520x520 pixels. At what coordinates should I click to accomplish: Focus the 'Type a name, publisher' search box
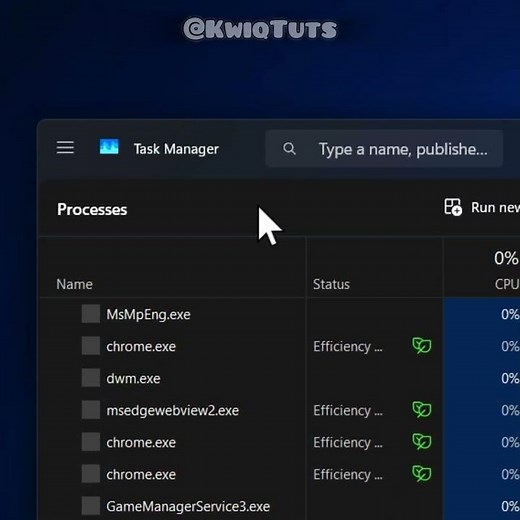click(384, 149)
